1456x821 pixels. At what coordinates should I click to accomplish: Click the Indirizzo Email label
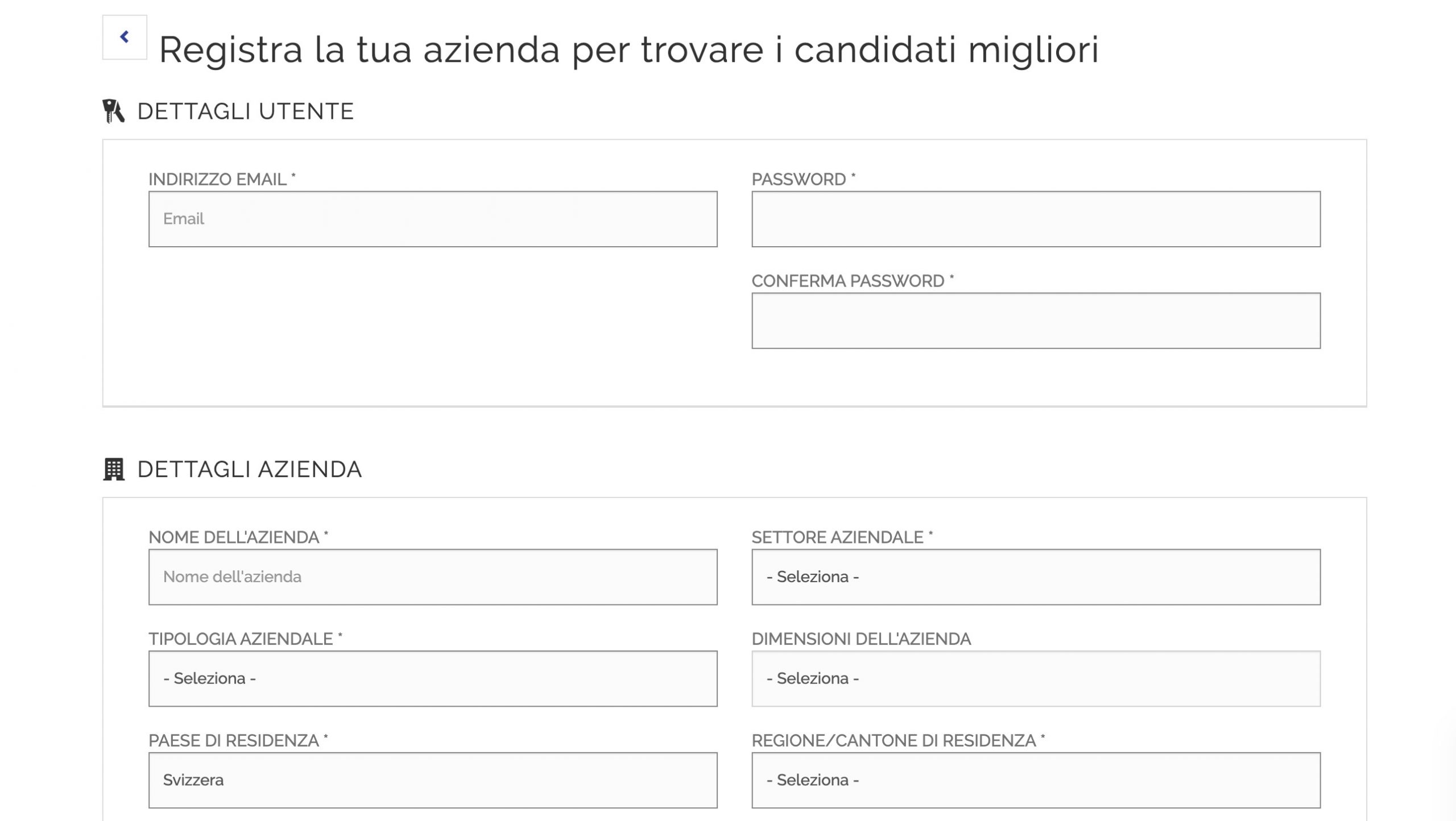tap(222, 180)
